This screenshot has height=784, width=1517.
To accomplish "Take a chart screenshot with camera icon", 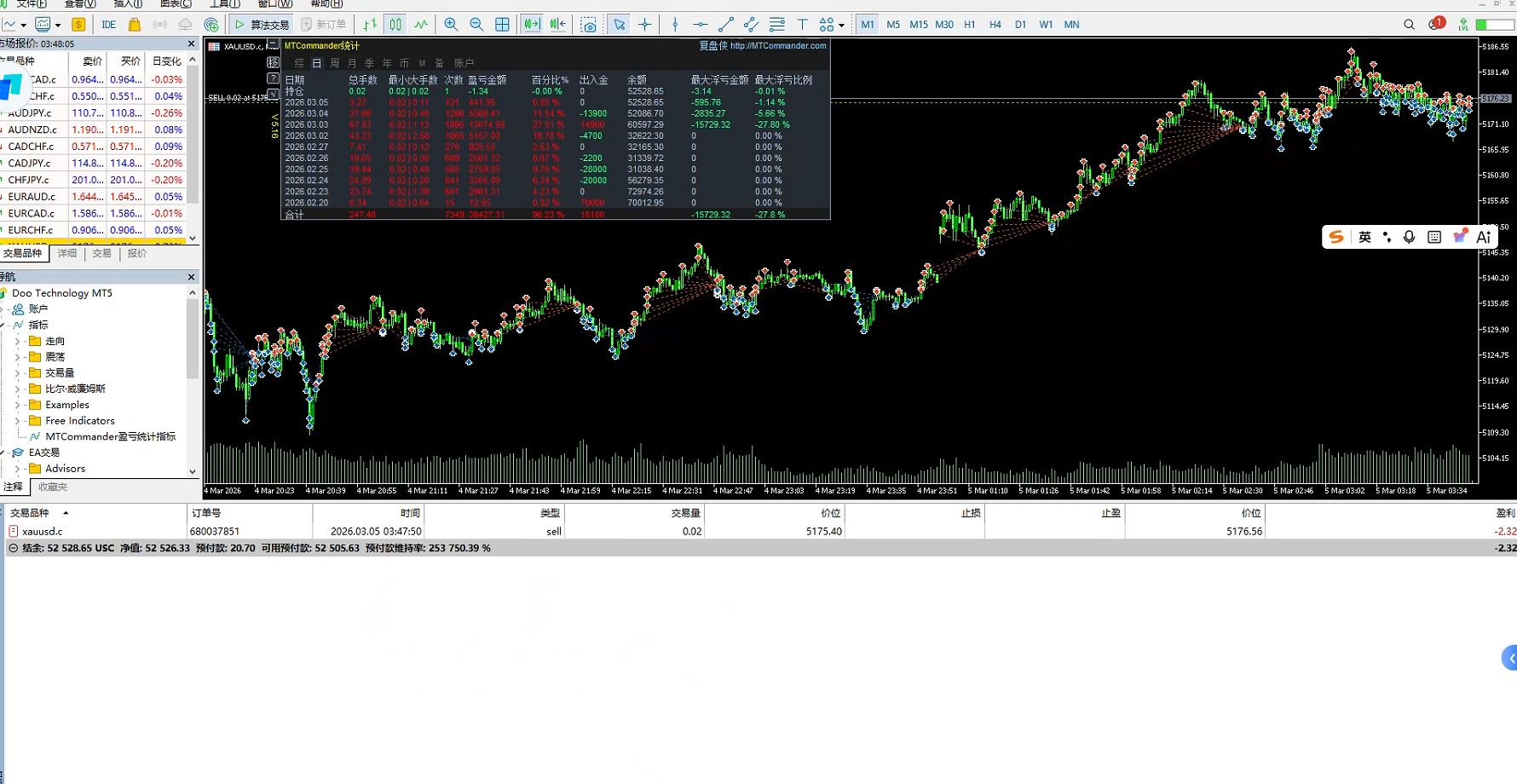I will click(x=589, y=25).
